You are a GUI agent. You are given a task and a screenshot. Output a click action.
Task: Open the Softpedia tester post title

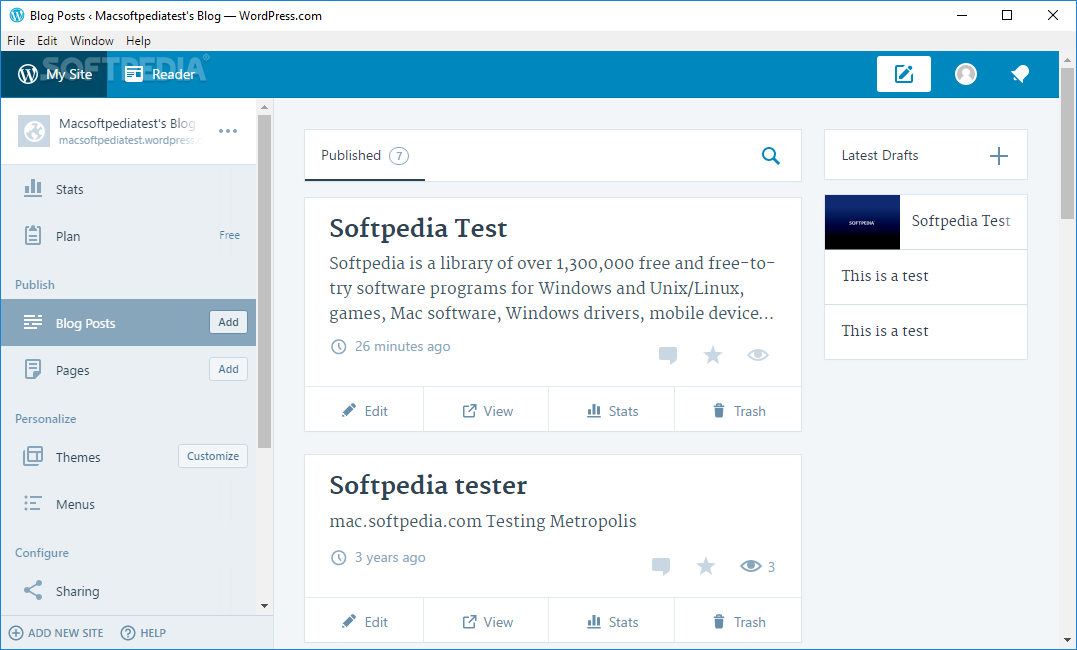click(x=428, y=485)
